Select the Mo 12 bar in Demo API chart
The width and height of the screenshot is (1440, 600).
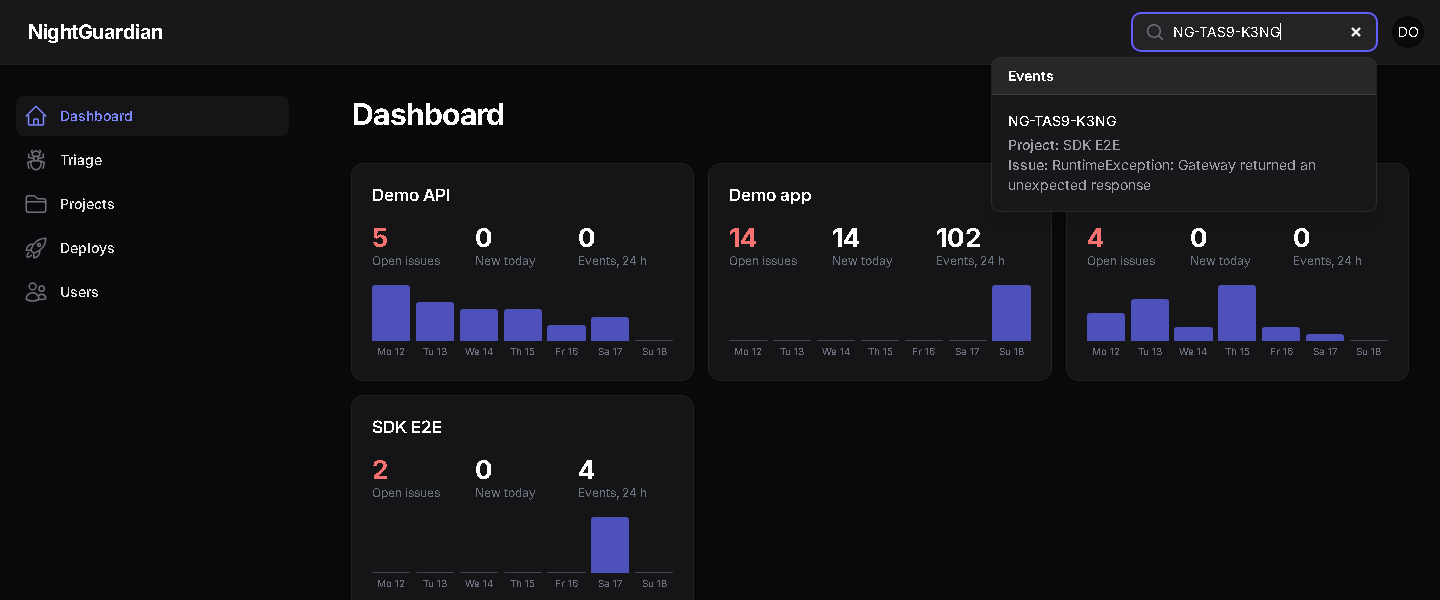391,313
